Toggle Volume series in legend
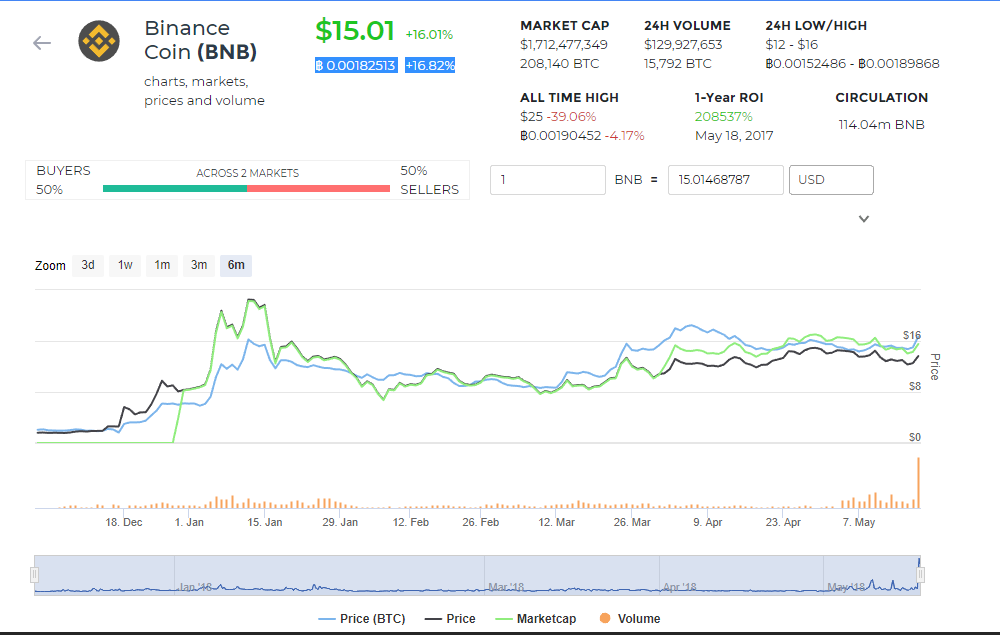 tap(630, 618)
